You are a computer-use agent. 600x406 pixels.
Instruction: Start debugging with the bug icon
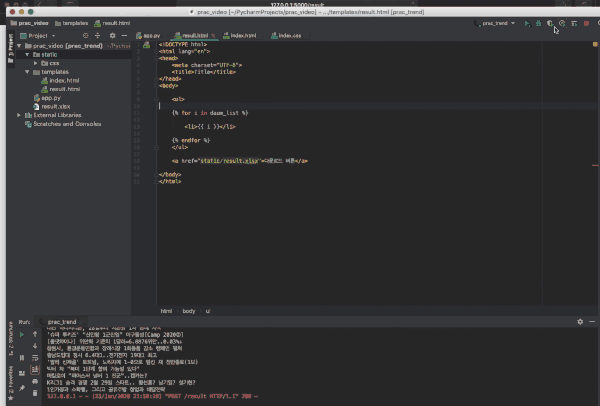(x=539, y=22)
